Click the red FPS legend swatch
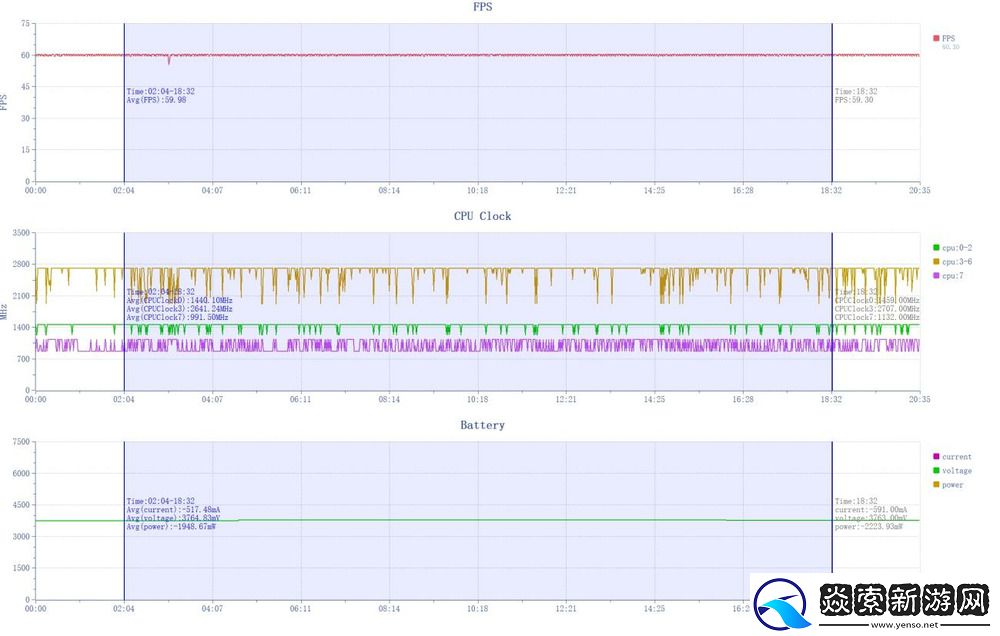Image resolution: width=1000 pixels, height=636 pixels. (936, 38)
